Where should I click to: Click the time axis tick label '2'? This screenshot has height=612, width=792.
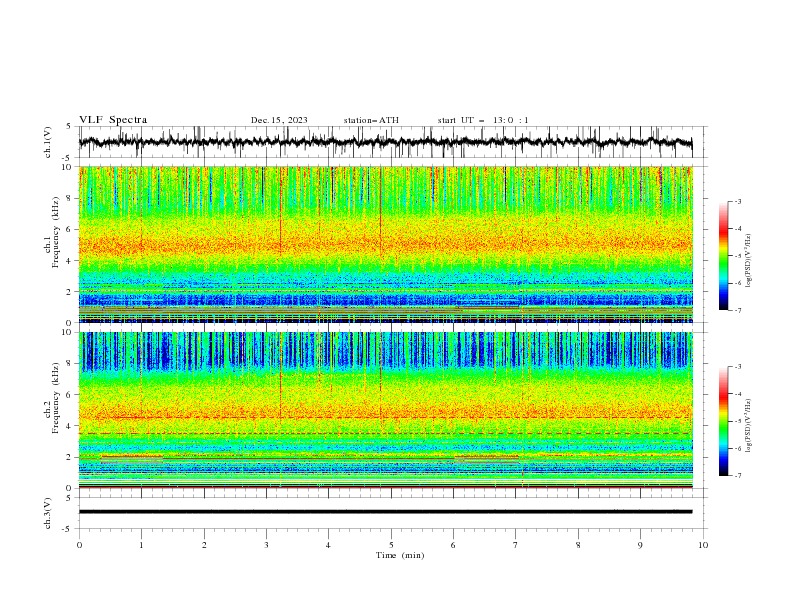[204, 545]
